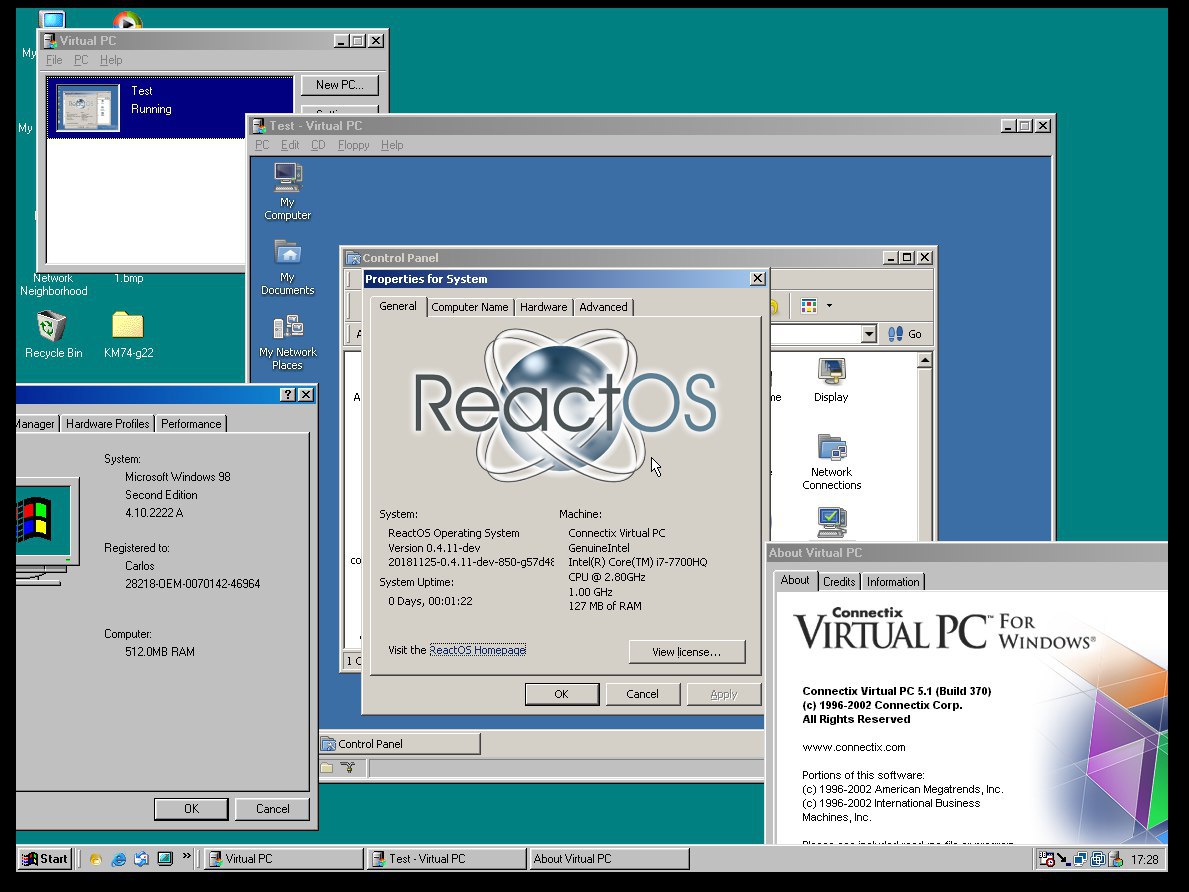The height and width of the screenshot is (892, 1189).
Task: Switch to Virtual PC taskbar button
Action: (x=284, y=859)
